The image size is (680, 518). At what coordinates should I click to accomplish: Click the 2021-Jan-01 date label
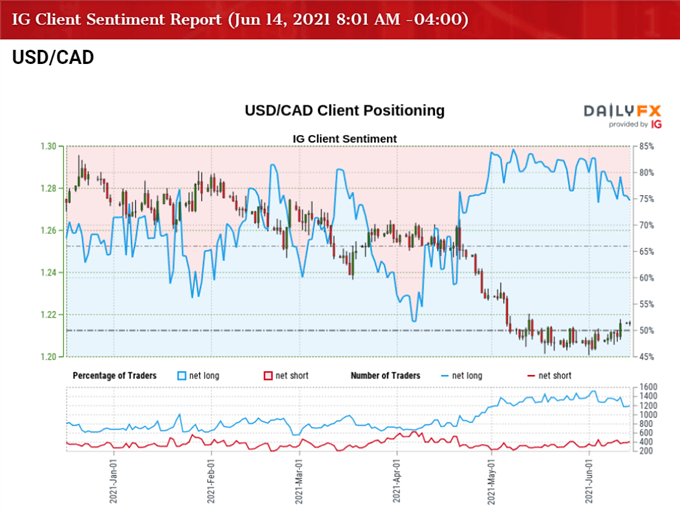pyautogui.click(x=113, y=482)
